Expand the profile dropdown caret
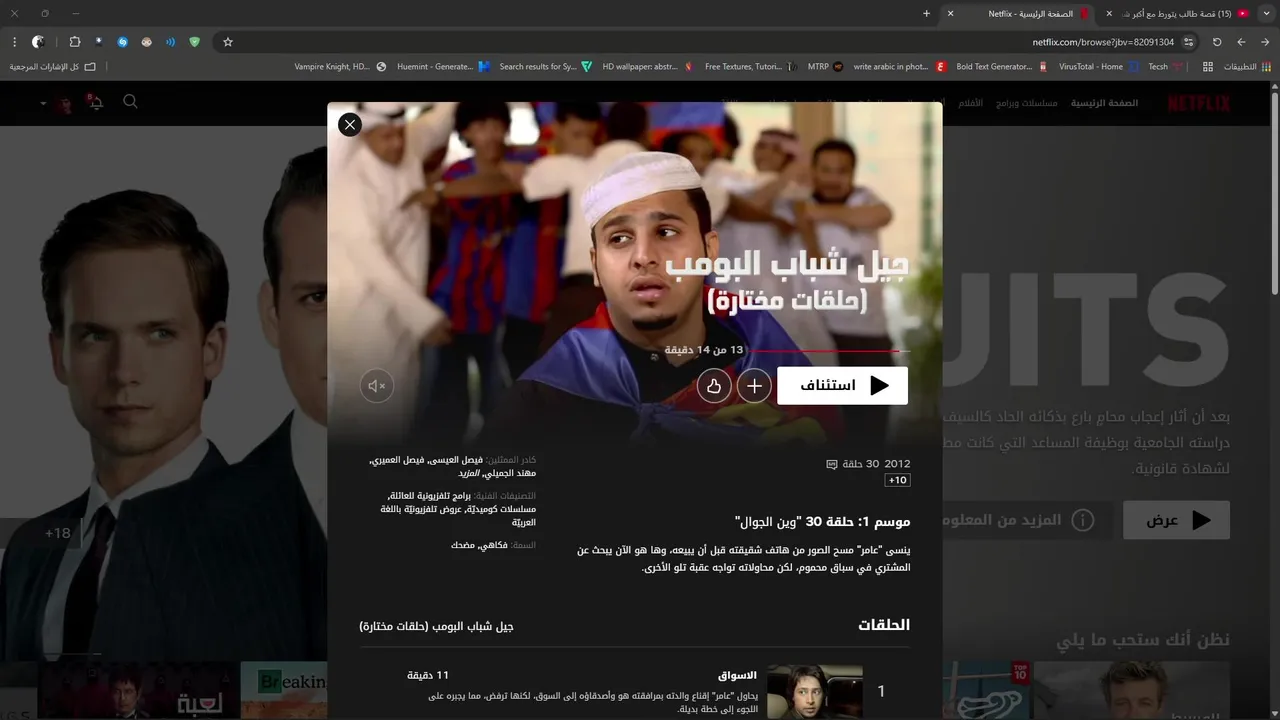This screenshot has width=1280, height=720. [43, 104]
